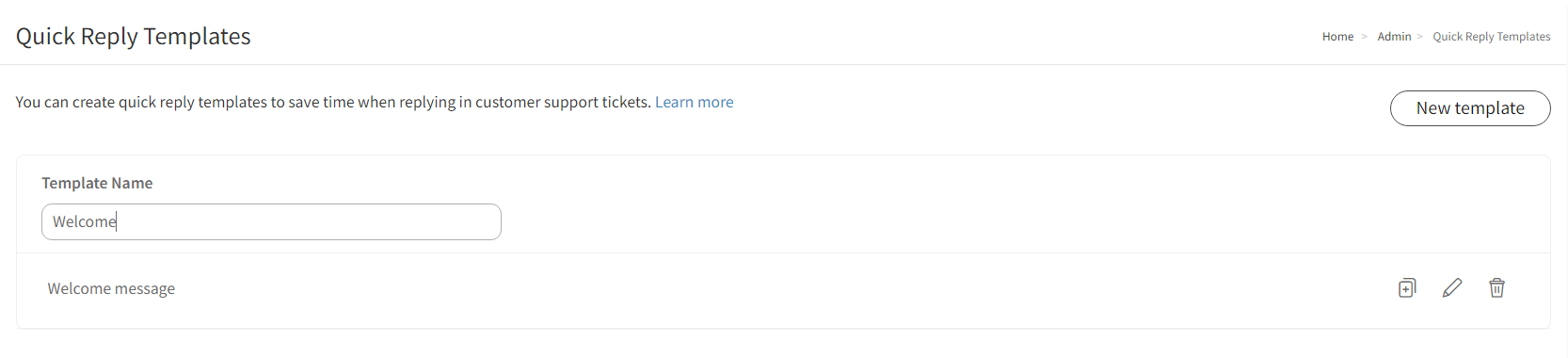Click the Quick Reply Templates page heading

pyautogui.click(x=134, y=36)
